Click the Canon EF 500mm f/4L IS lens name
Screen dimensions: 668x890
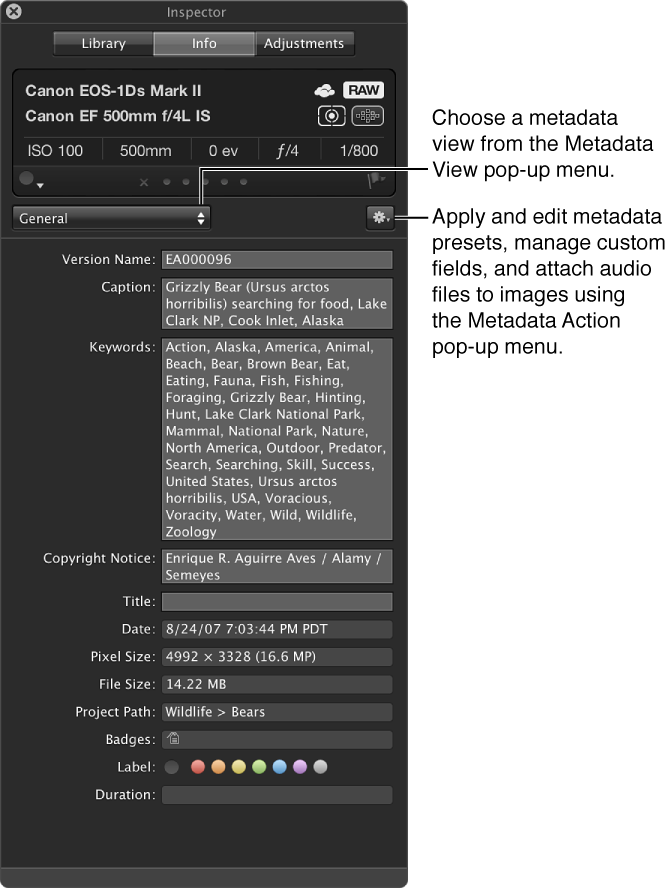pos(117,116)
